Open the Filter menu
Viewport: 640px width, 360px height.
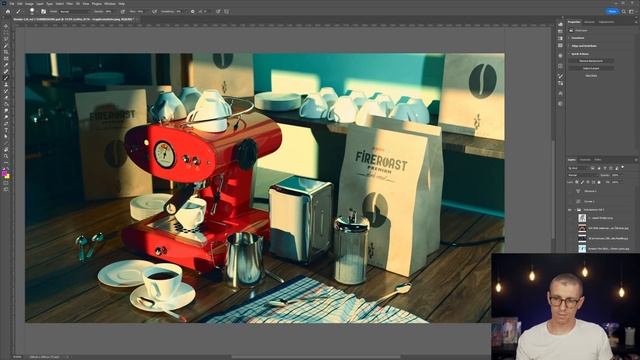pos(69,4)
